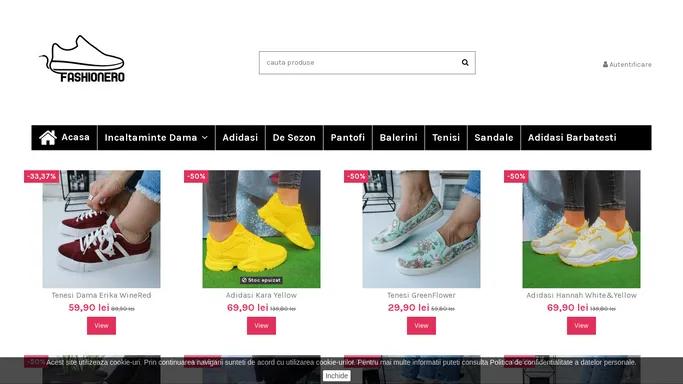
Task: Open Adidasi Hannah White&Yellow image
Action: click(x=582, y=229)
